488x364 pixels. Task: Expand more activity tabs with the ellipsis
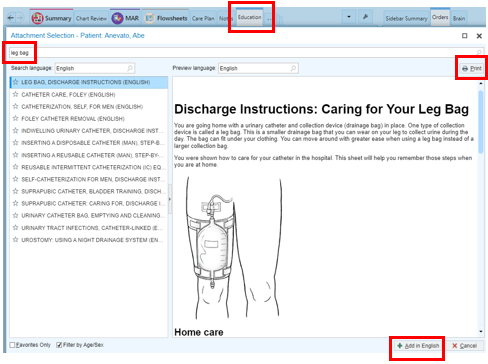(269, 19)
